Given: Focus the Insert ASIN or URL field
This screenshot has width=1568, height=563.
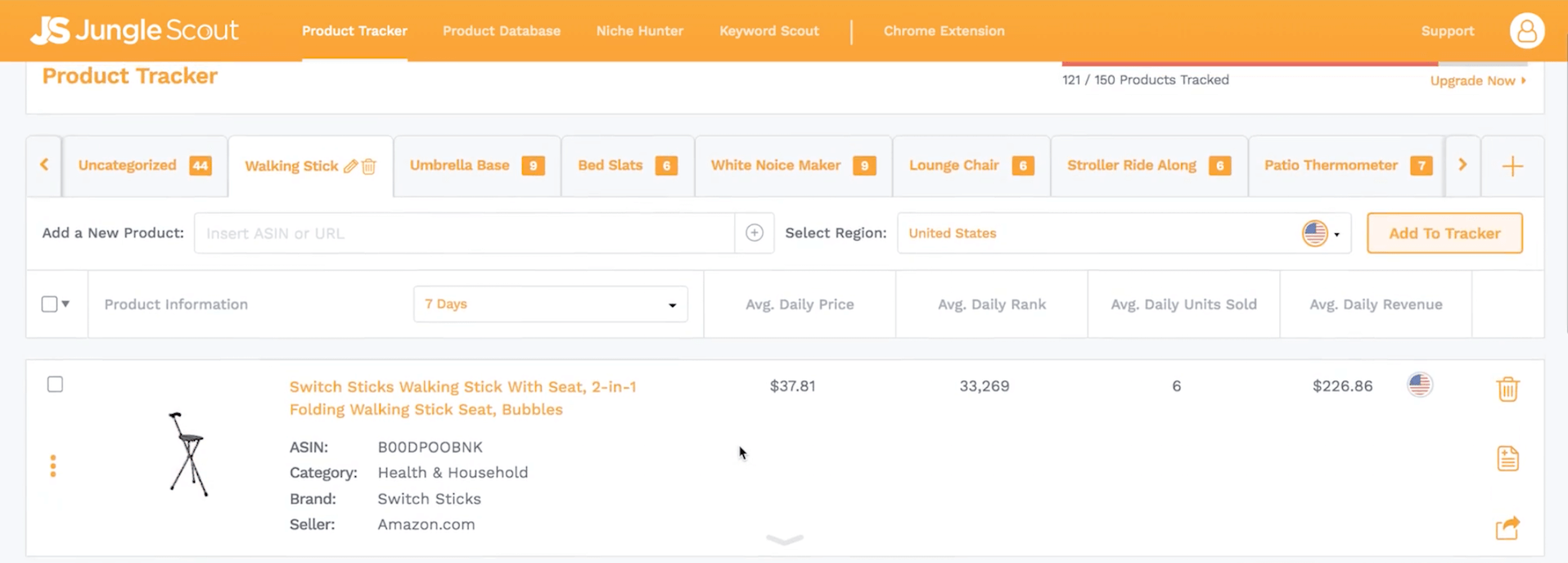Looking at the screenshot, I should coord(464,233).
